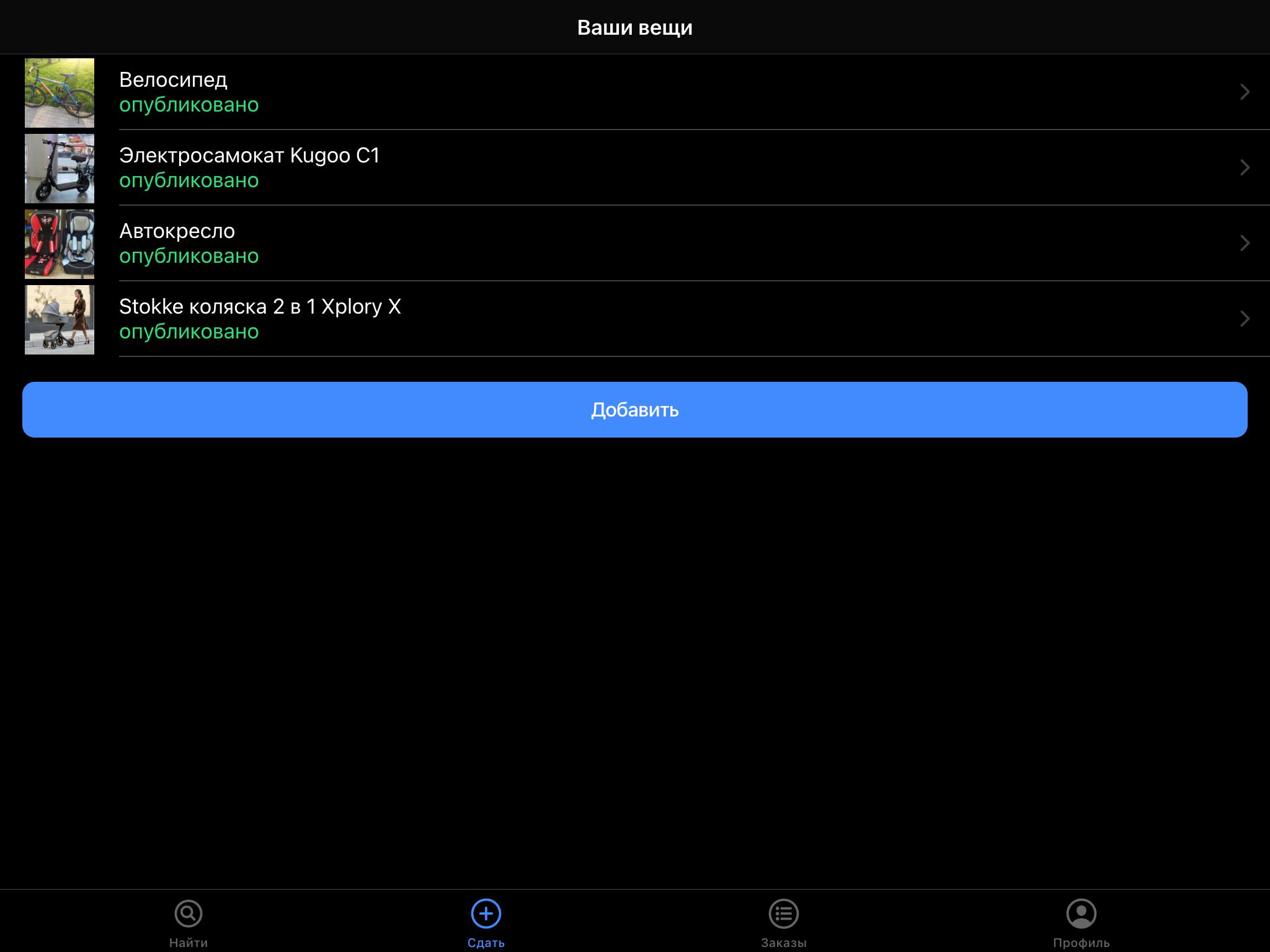Image resolution: width=1270 pixels, height=952 pixels.
Task: Click опубликовано status under Автокресло
Action: [x=189, y=256]
